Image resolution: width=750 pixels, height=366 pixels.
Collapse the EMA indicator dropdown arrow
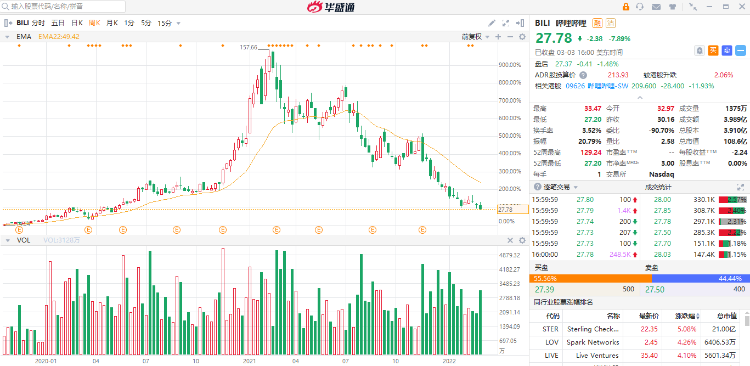coord(8,37)
